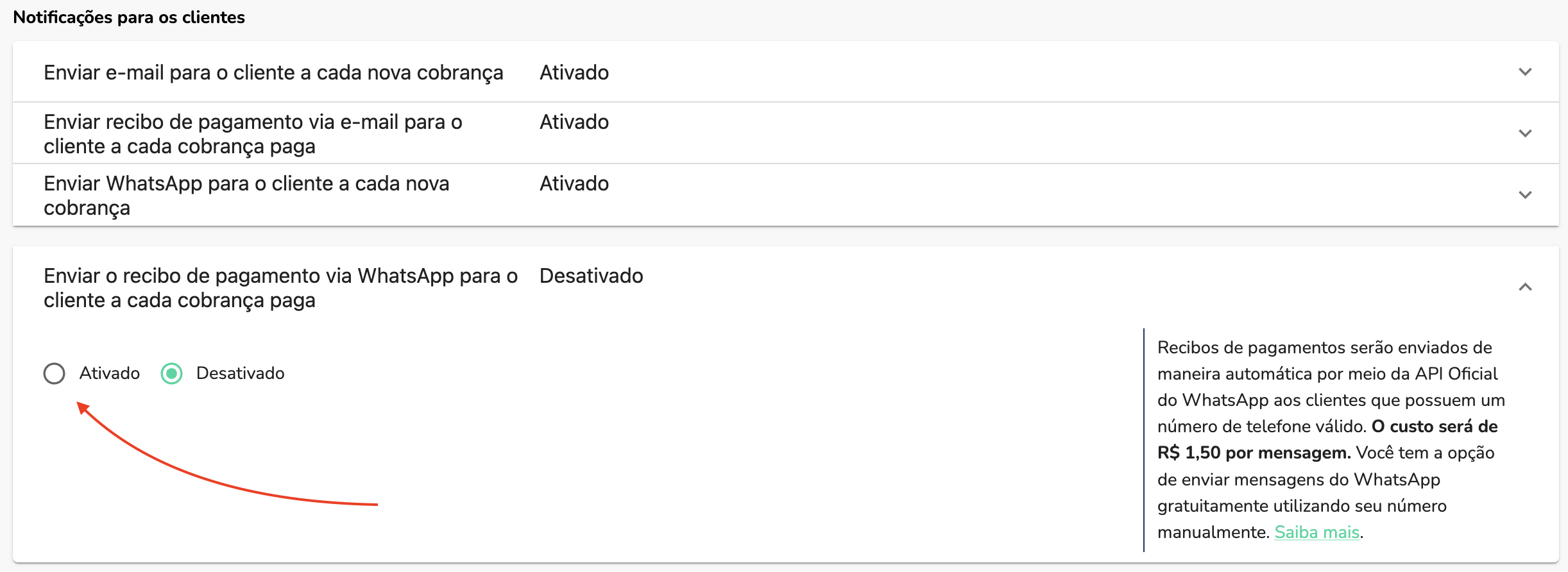The width and height of the screenshot is (1568, 572).
Task: Click the 'Notificações para os clientes' heading
Action: 130,17
